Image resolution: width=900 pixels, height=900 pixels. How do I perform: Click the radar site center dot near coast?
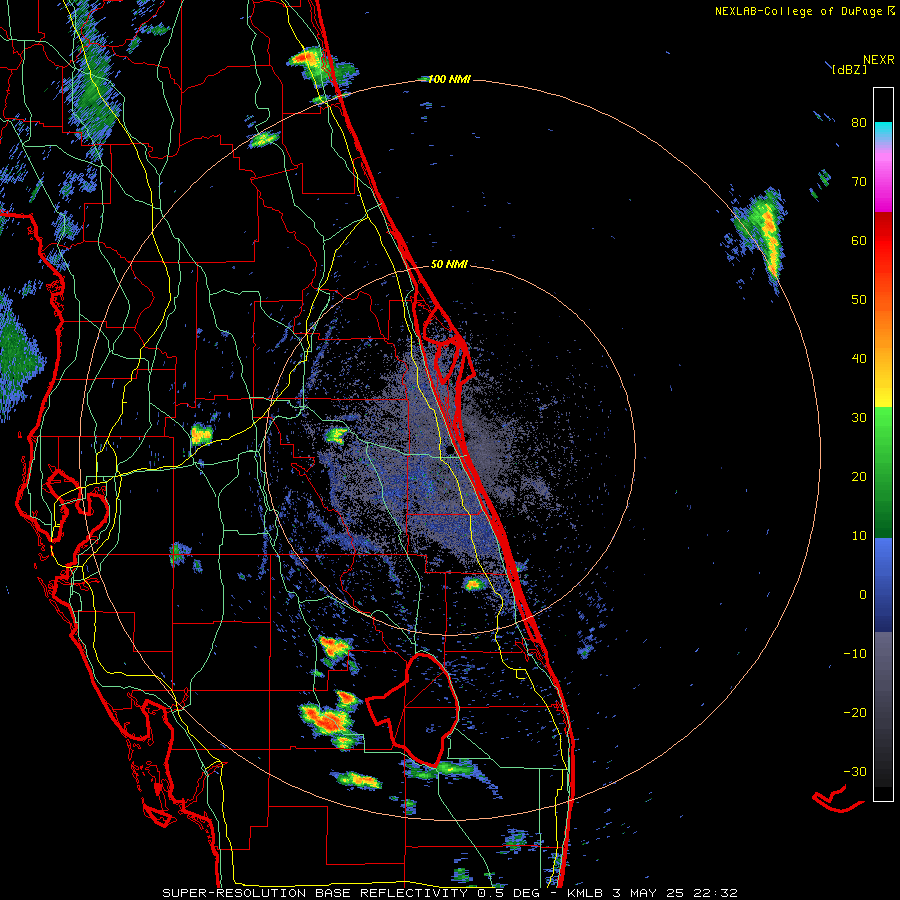pos(449,449)
